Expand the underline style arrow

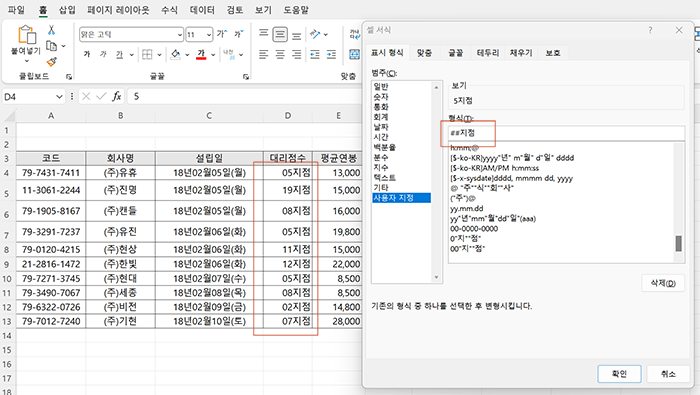pyautogui.click(x=132, y=55)
